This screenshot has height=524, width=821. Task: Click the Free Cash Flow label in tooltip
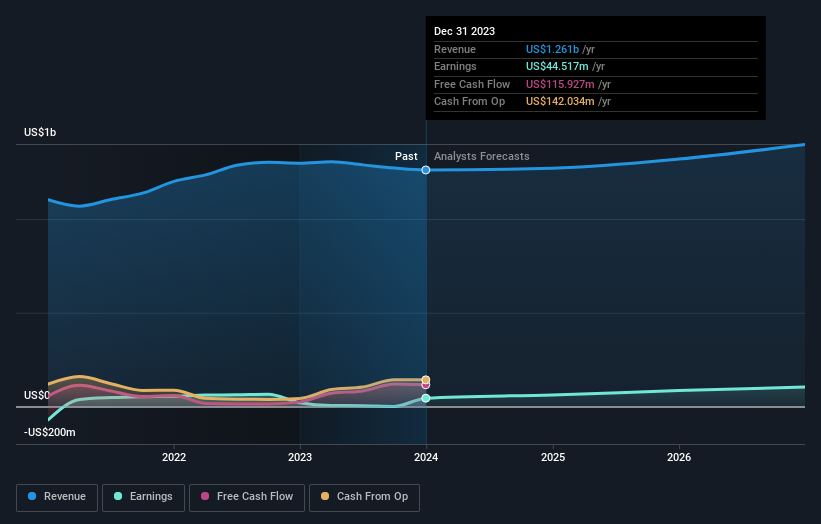pyautogui.click(x=472, y=84)
